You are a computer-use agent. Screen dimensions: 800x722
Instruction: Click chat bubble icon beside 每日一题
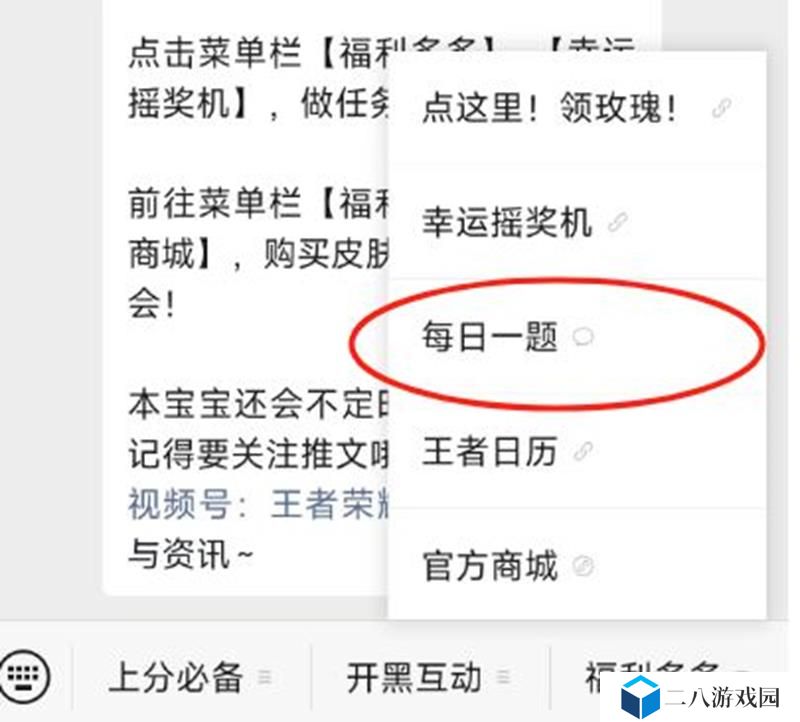pos(583,337)
